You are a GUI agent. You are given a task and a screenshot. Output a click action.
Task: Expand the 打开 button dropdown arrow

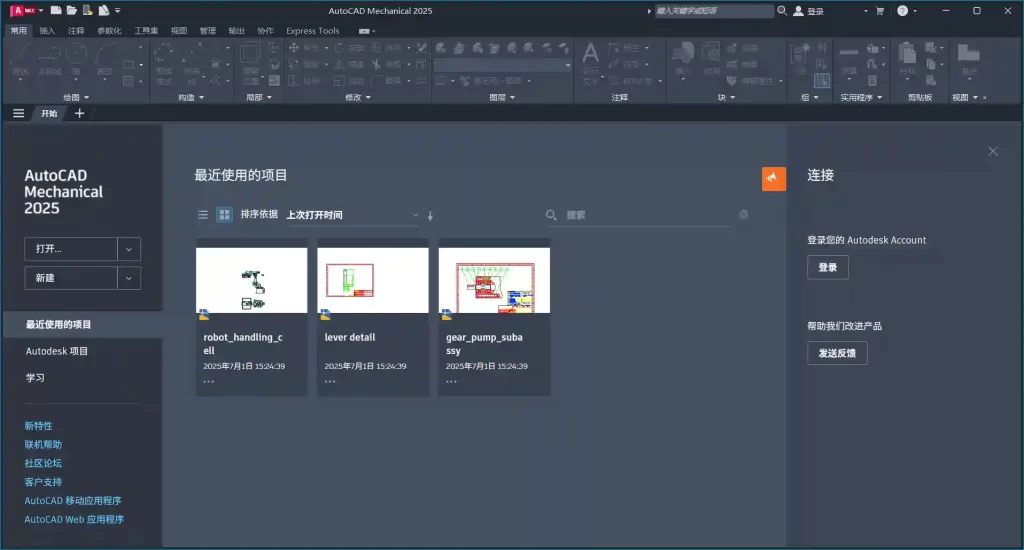pos(129,249)
